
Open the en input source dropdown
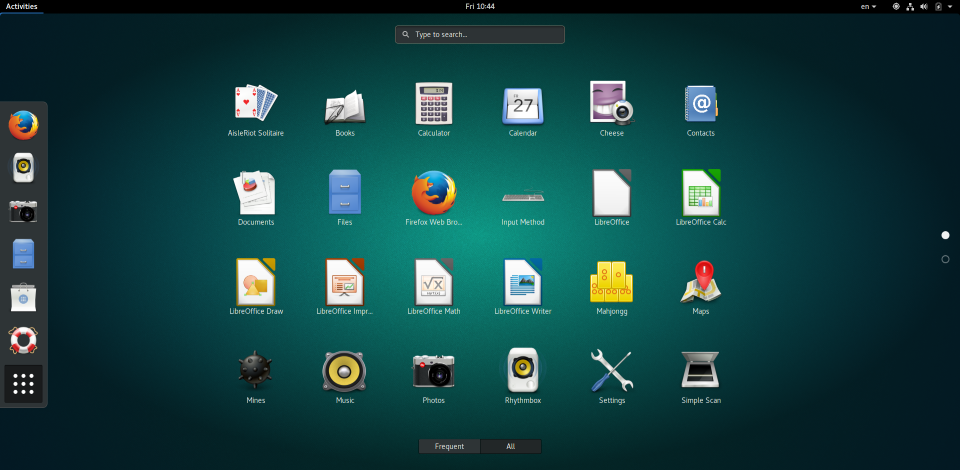(x=869, y=7)
